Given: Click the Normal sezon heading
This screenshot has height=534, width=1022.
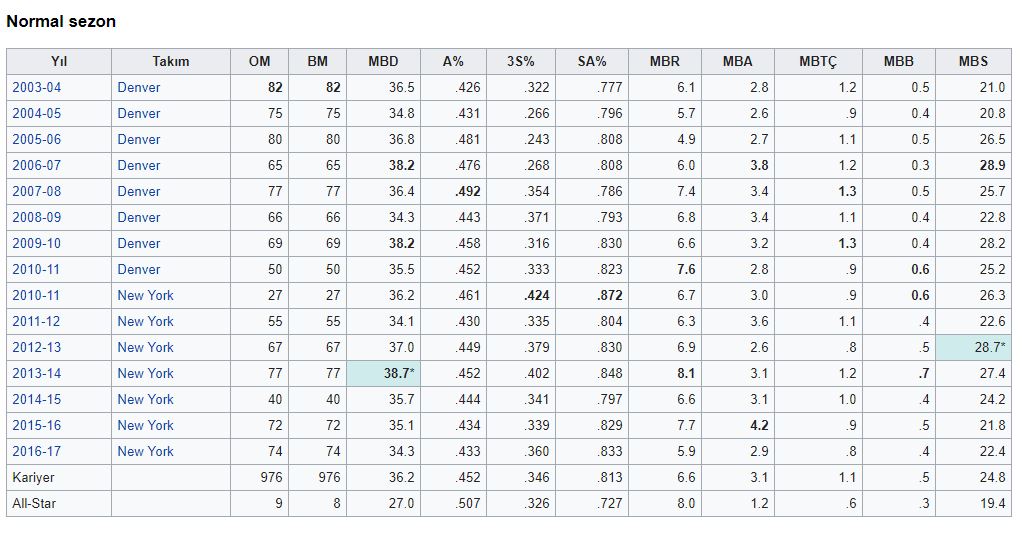Looking at the screenshot, I should [61, 21].
